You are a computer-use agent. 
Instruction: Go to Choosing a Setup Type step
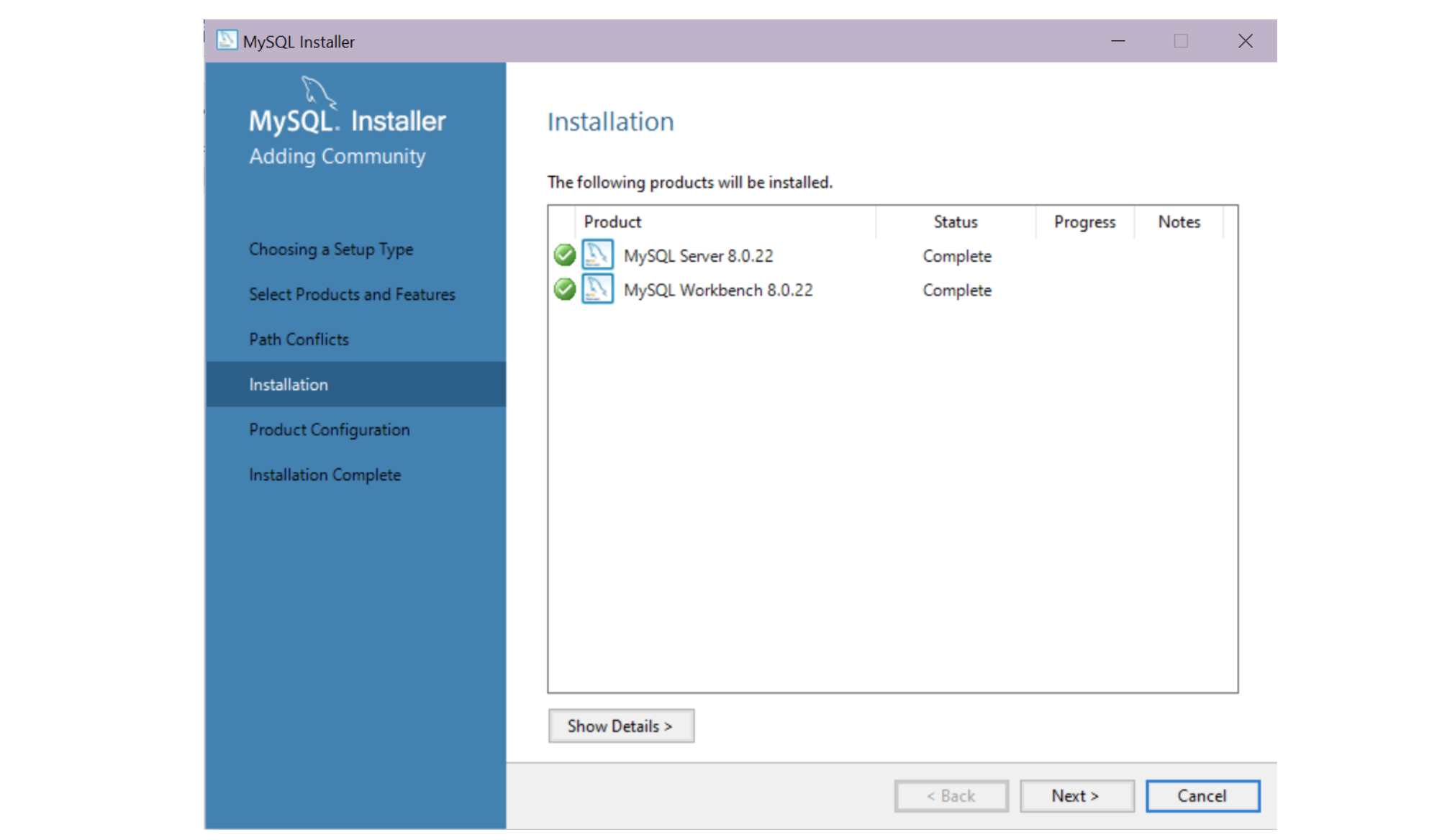[x=331, y=250]
